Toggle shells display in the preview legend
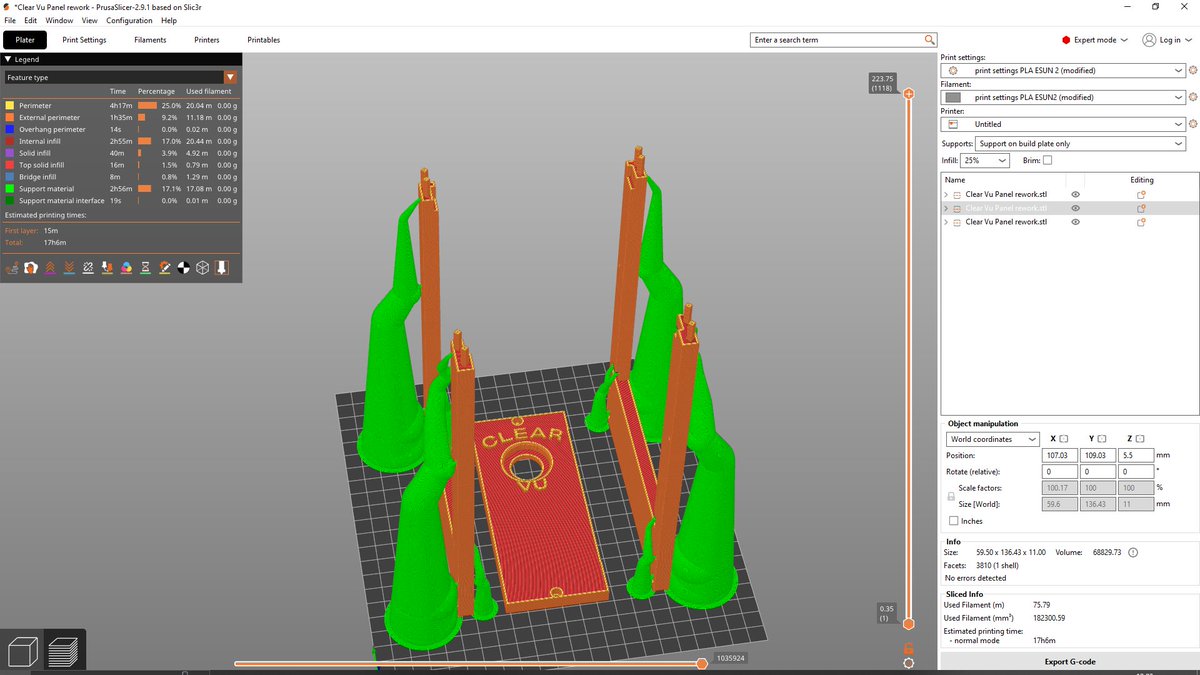The height and width of the screenshot is (675, 1200). pyautogui.click(x=201, y=267)
